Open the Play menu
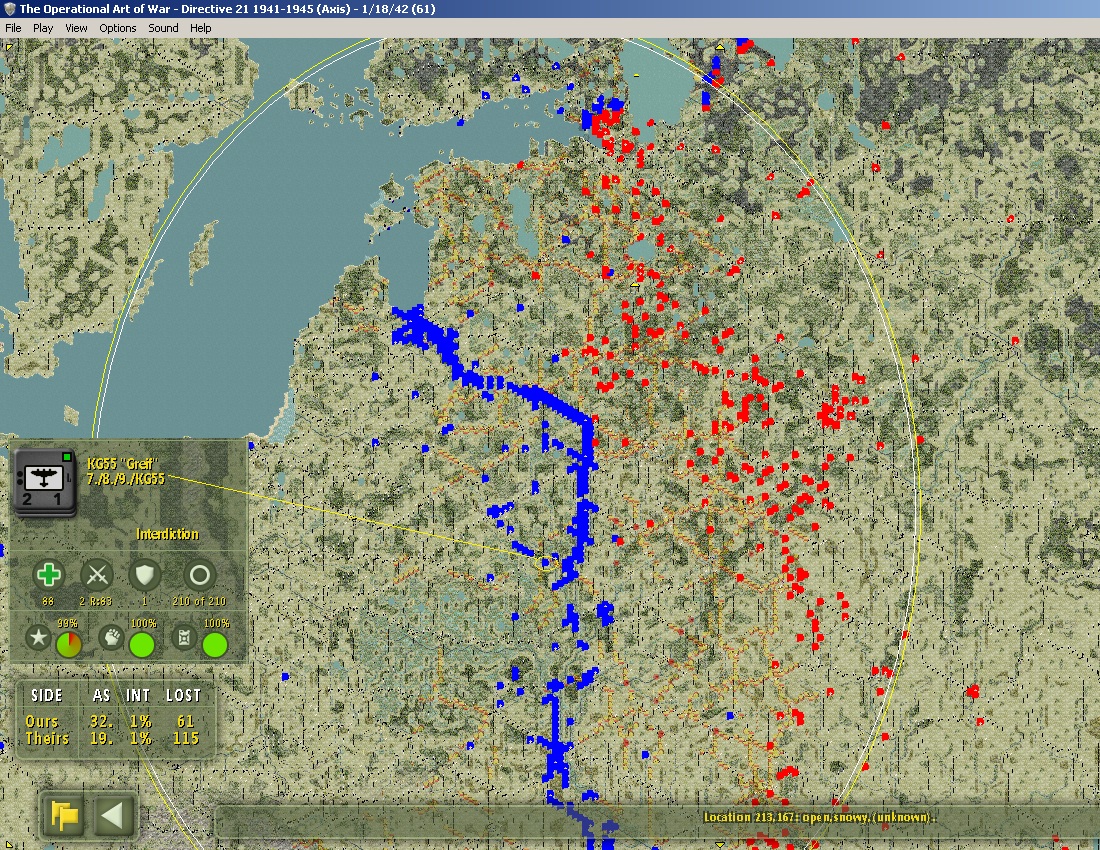The width and height of the screenshot is (1100, 850). (43, 28)
